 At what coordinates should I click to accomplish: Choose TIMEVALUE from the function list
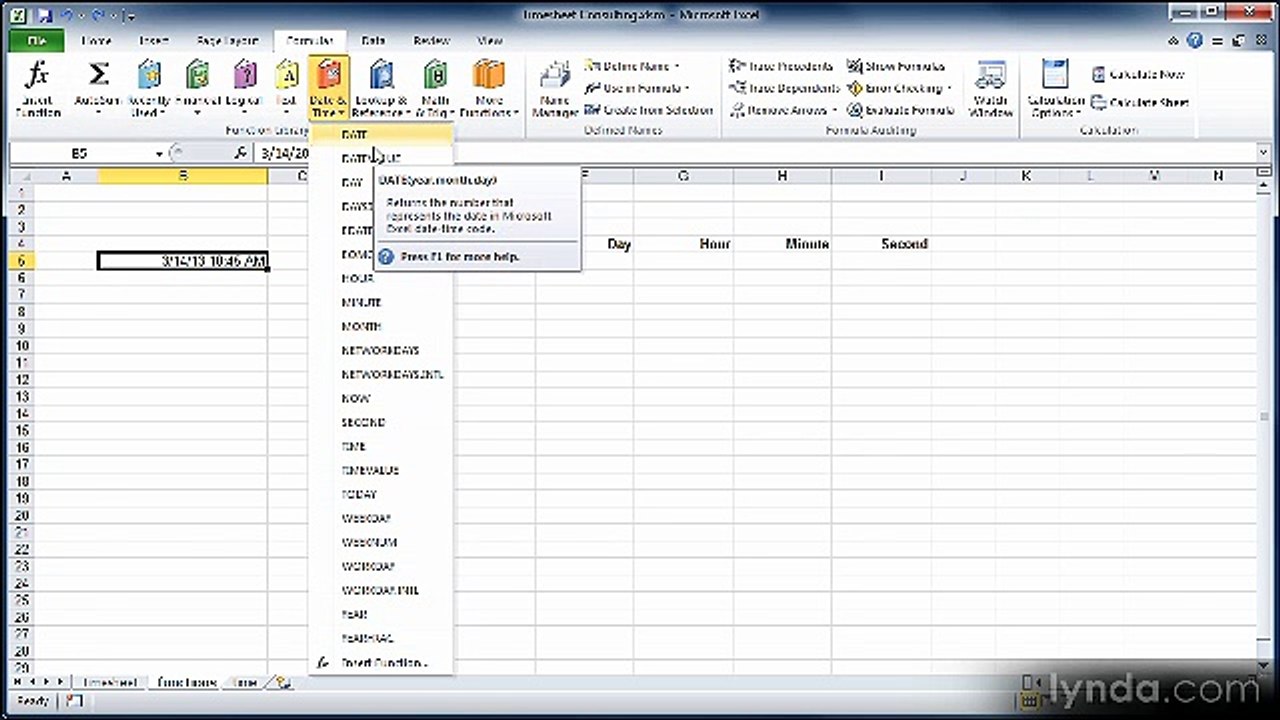(x=382, y=470)
